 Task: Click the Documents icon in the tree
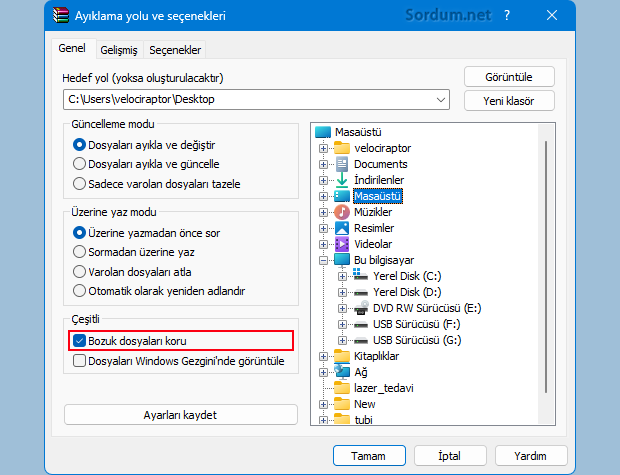point(342,164)
